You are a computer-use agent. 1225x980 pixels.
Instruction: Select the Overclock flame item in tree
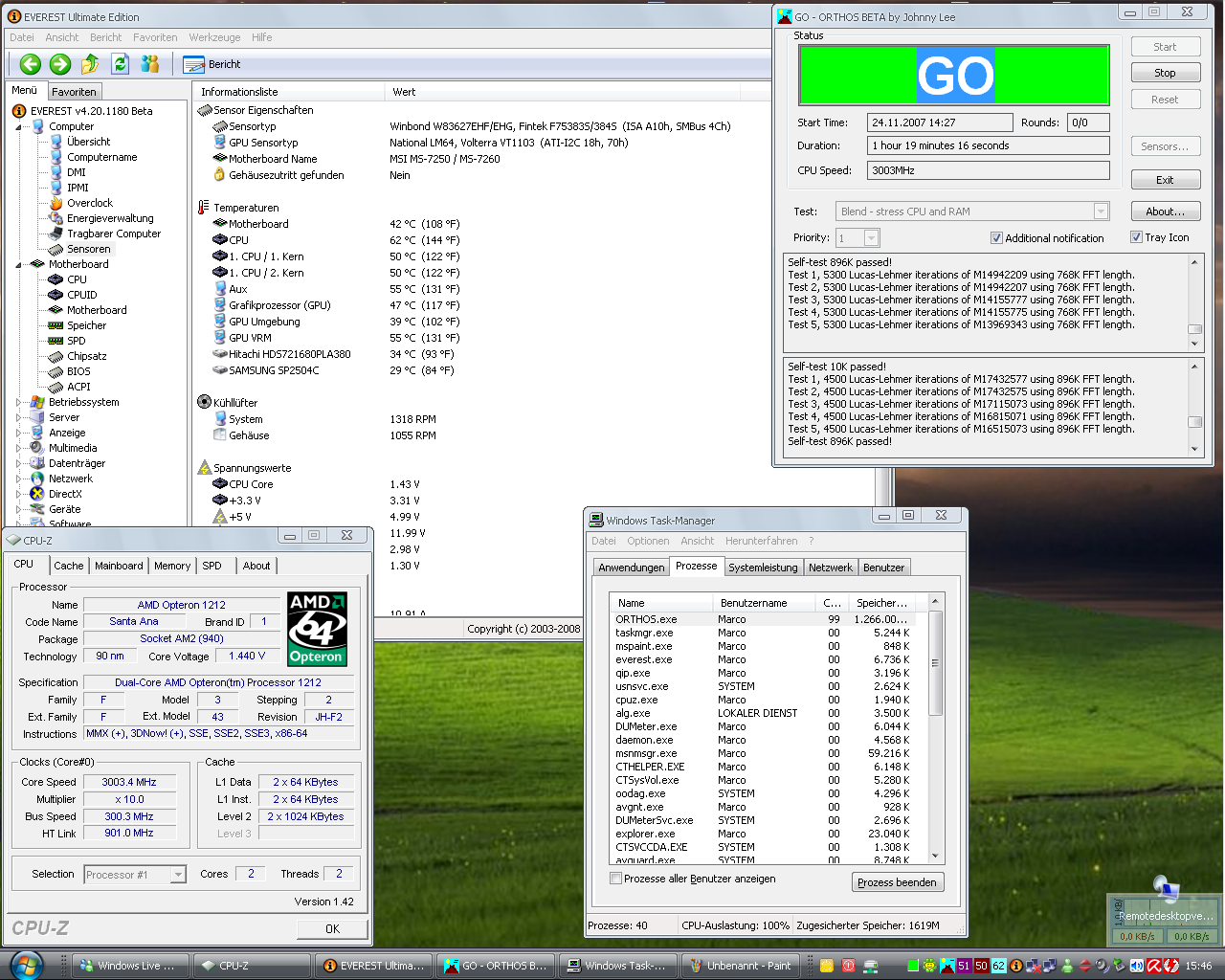(x=80, y=203)
